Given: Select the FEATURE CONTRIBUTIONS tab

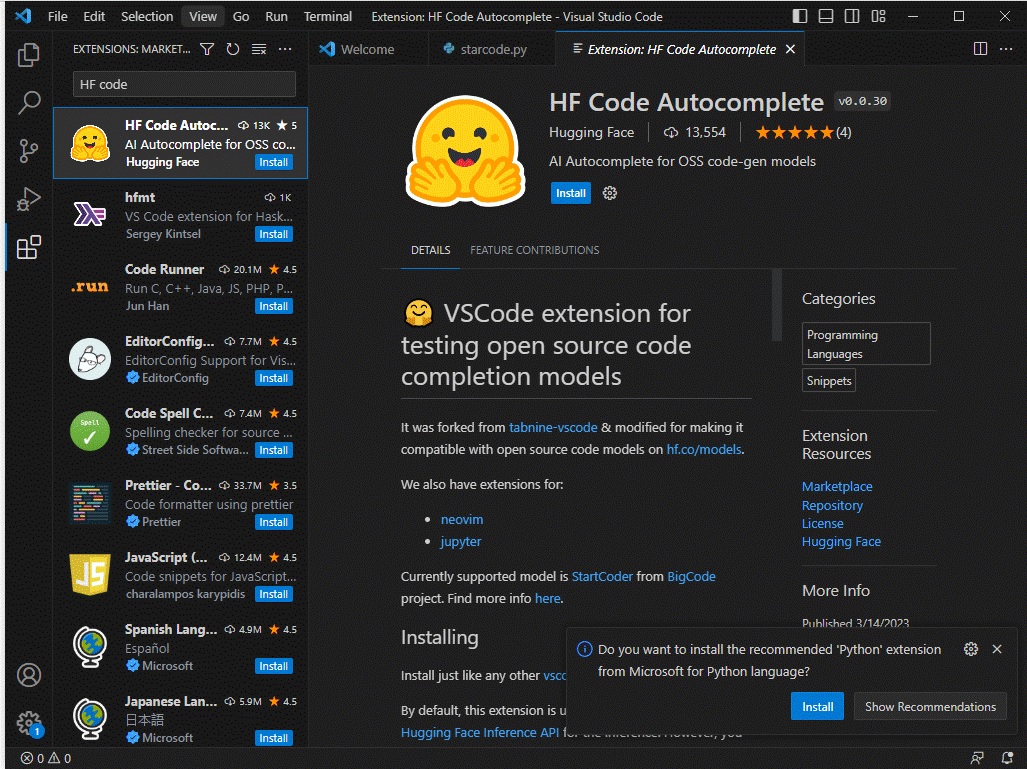Looking at the screenshot, I should coord(534,250).
